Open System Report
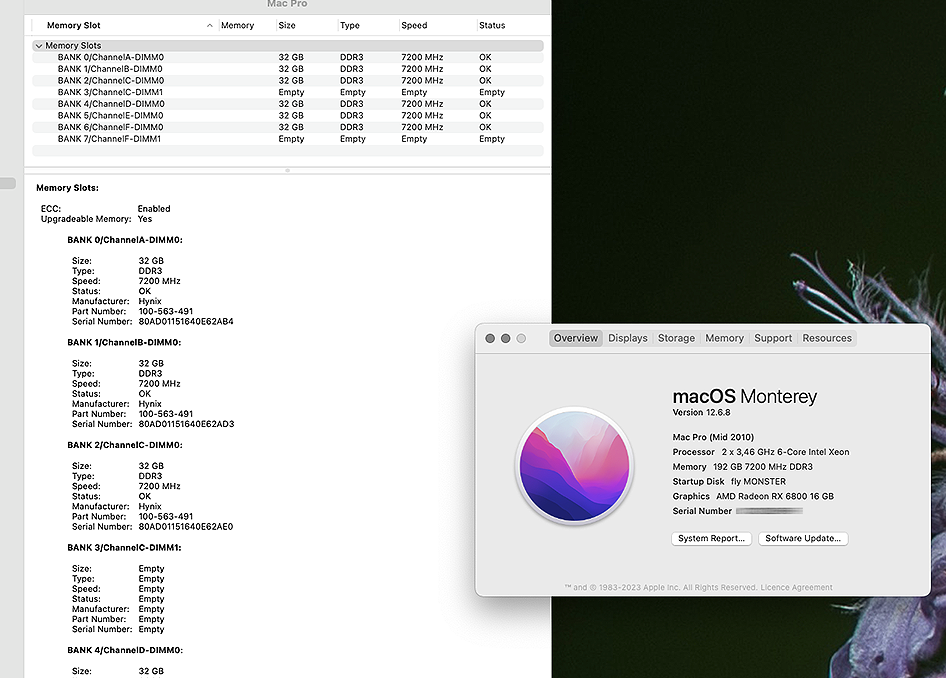Screen dimensions: 946x678 [711, 538]
